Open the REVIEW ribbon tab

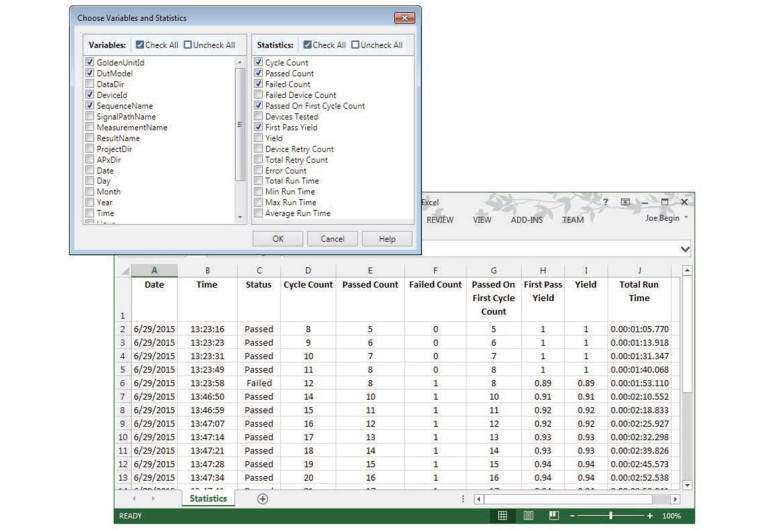tap(441, 219)
